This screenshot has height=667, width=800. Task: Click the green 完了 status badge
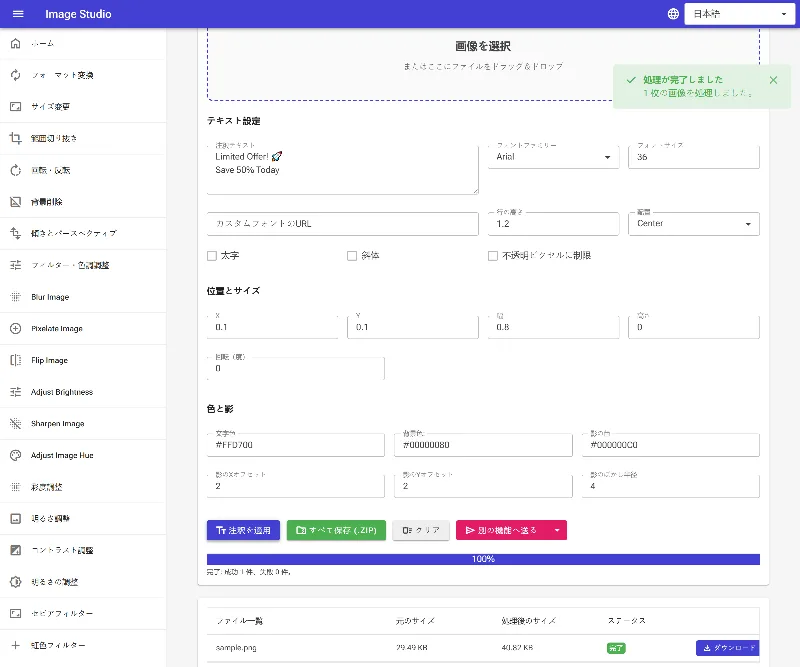pyautogui.click(x=616, y=648)
